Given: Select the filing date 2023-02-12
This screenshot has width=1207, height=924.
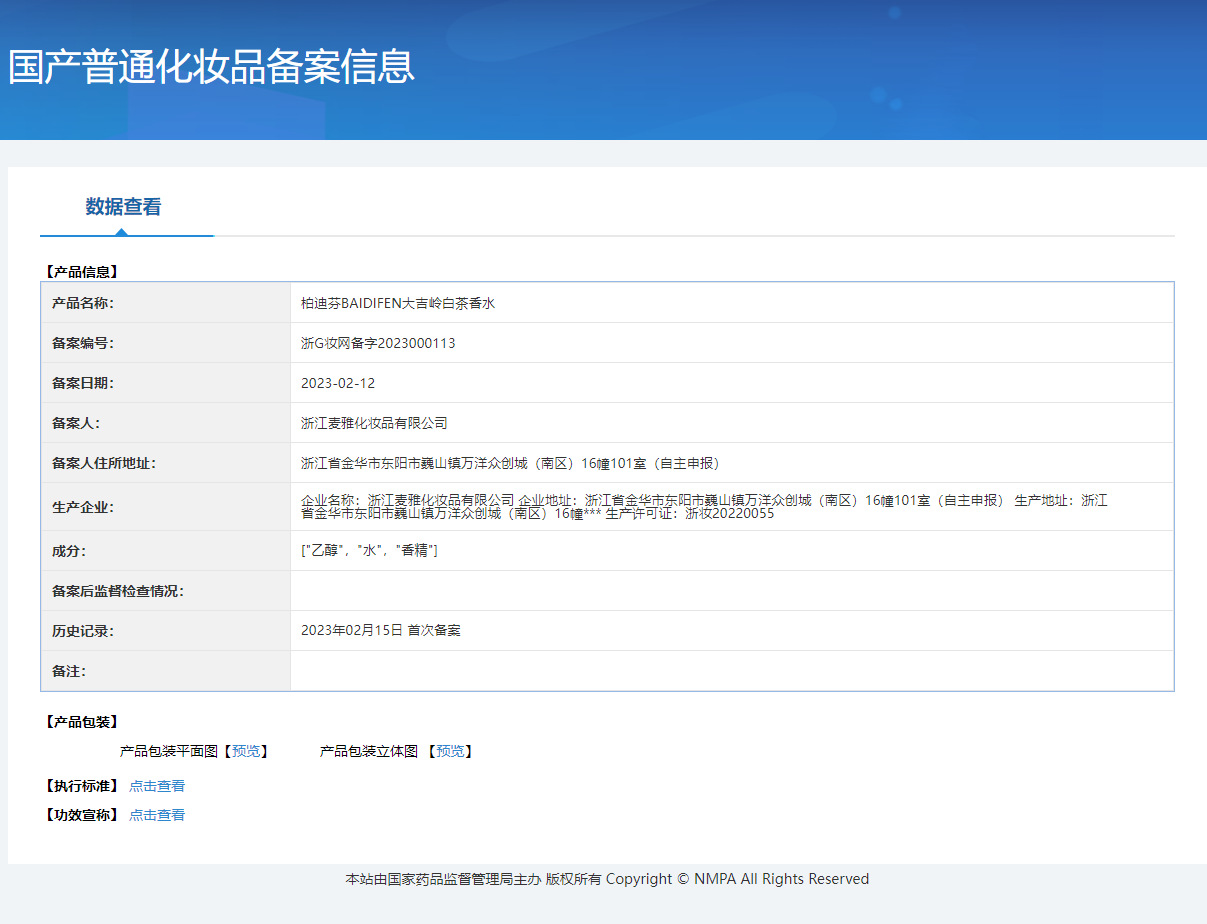Looking at the screenshot, I should pyautogui.click(x=338, y=383).
